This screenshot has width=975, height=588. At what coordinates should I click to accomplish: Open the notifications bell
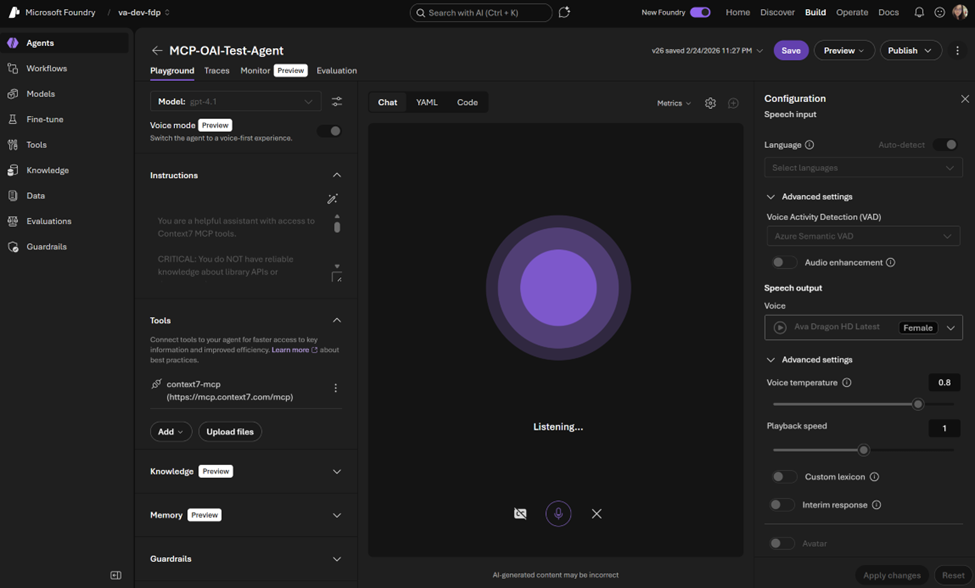tap(919, 12)
